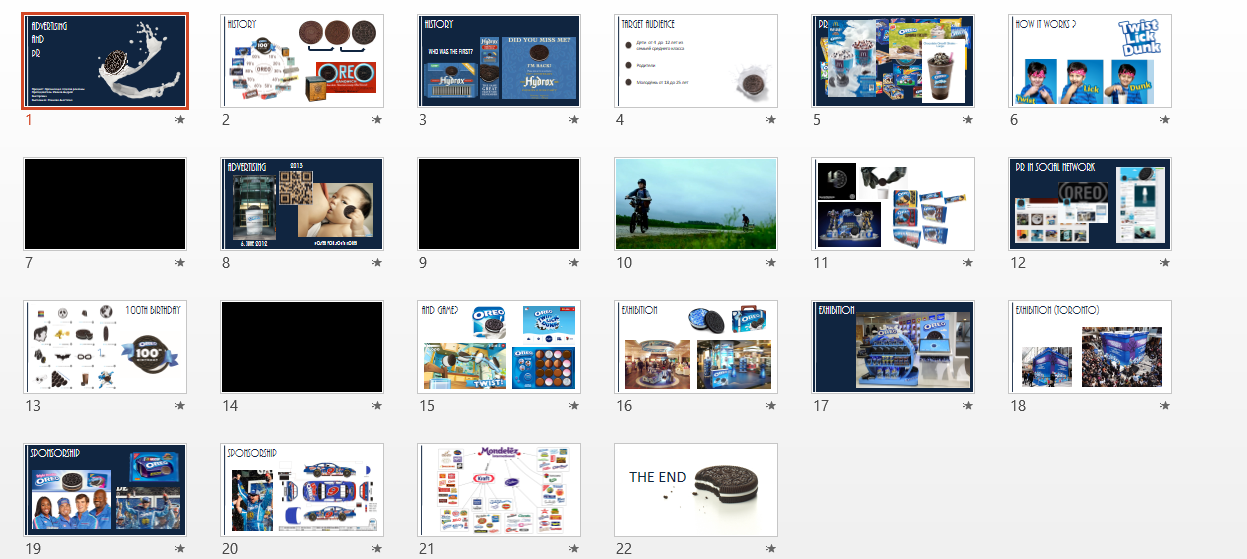Select slide 17 Exhibition on dark background
Image resolution: width=1247 pixels, height=559 pixels.
click(x=894, y=347)
